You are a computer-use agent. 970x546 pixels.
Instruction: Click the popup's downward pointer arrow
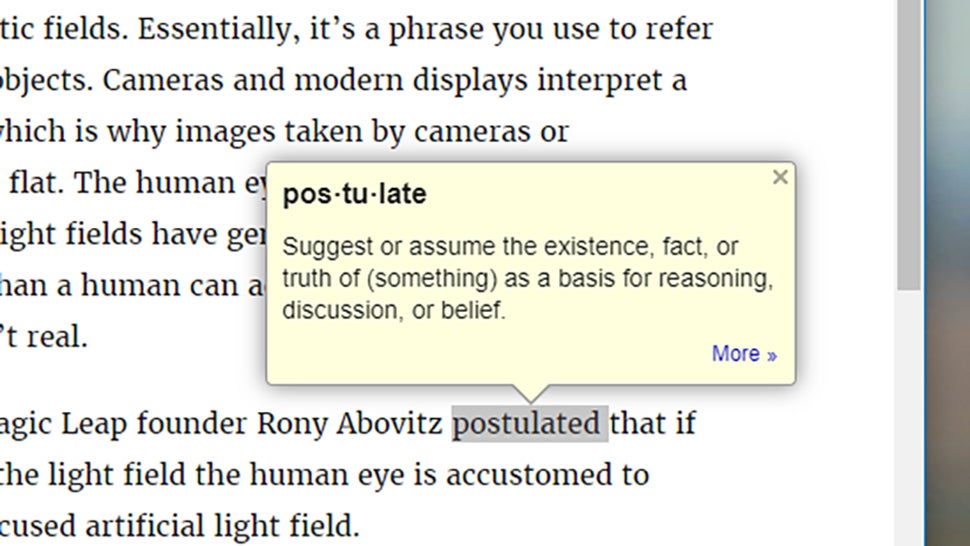pos(531,393)
